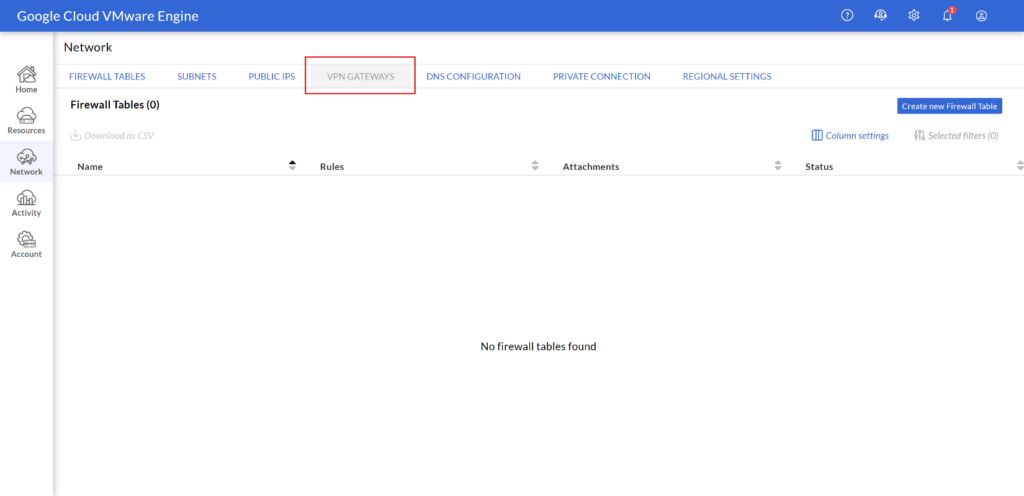The width and height of the screenshot is (1024, 496).
Task: Open the settings gear icon
Action: click(914, 16)
